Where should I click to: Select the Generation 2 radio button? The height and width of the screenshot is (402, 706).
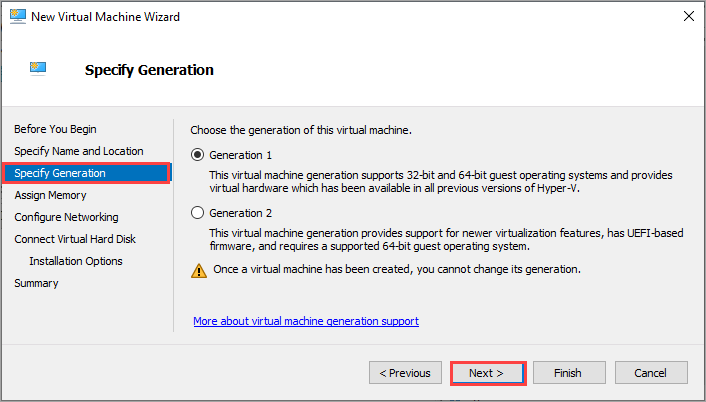point(197,212)
